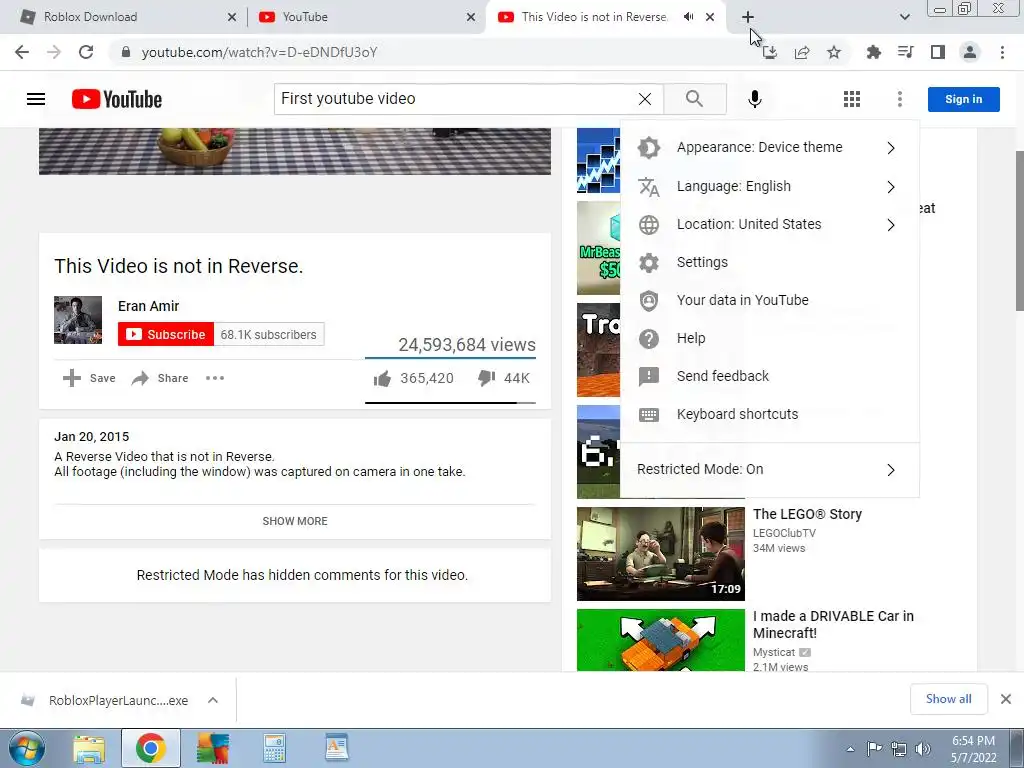Clear the search box with the X icon
1024x768 pixels.
tap(645, 99)
